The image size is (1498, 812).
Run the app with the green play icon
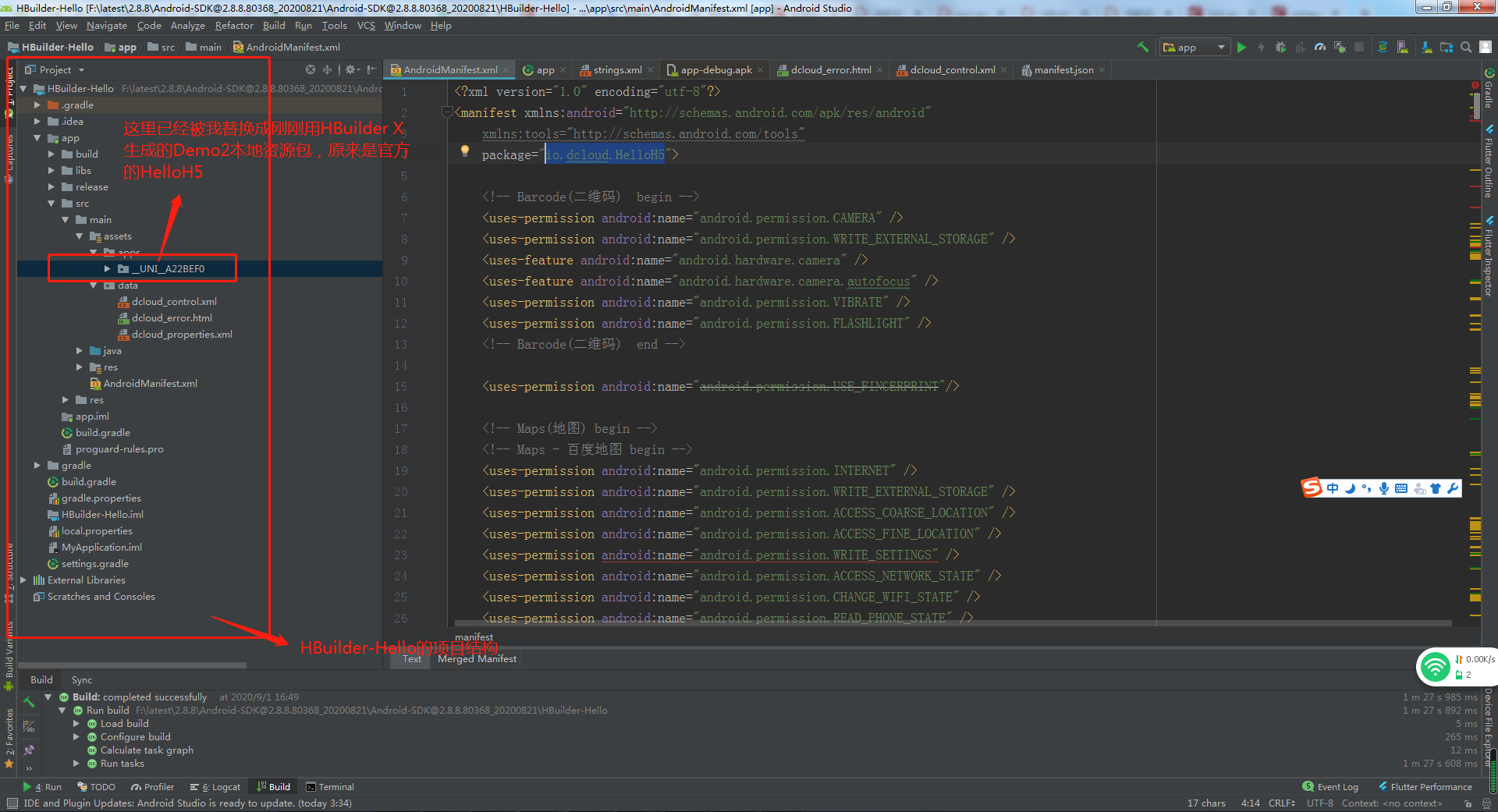point(1241,47)
